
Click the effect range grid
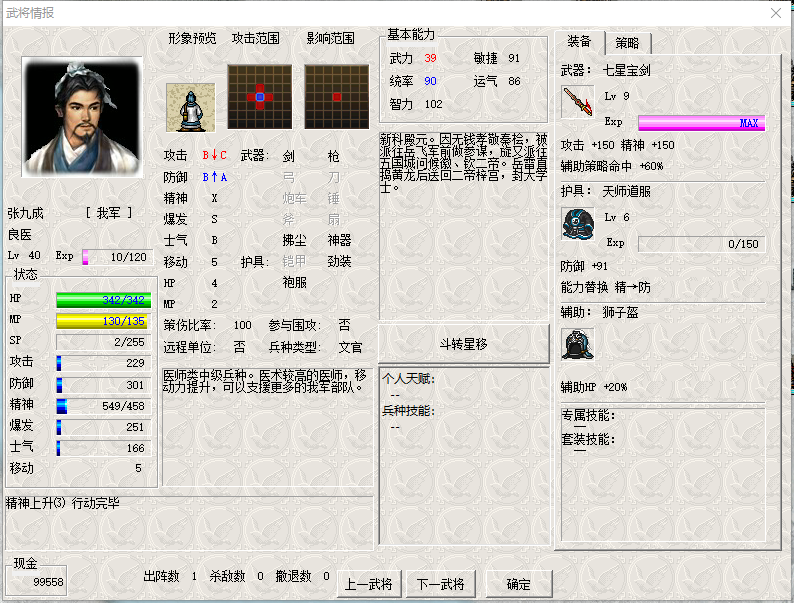tap(336, 97)
